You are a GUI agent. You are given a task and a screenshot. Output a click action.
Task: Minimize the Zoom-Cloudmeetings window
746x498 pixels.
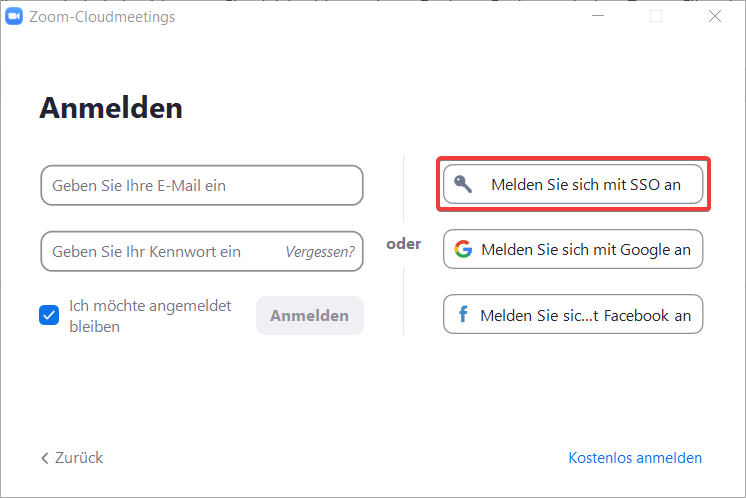[598, 16]
